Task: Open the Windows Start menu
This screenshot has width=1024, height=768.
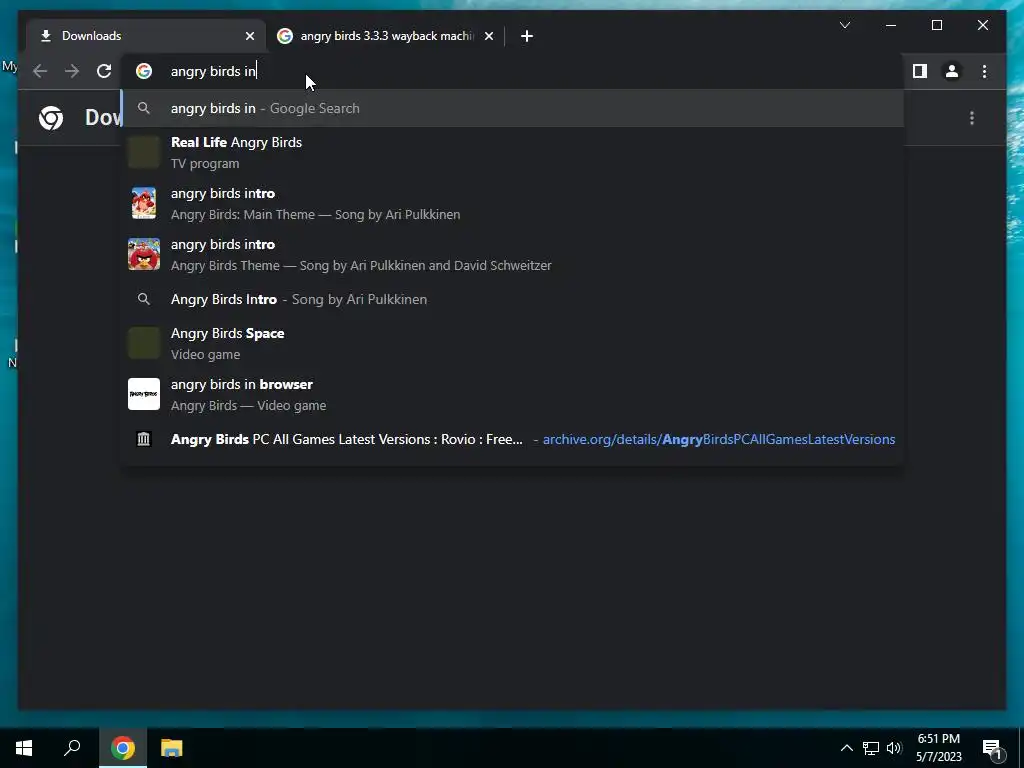Action: point(24,748)
